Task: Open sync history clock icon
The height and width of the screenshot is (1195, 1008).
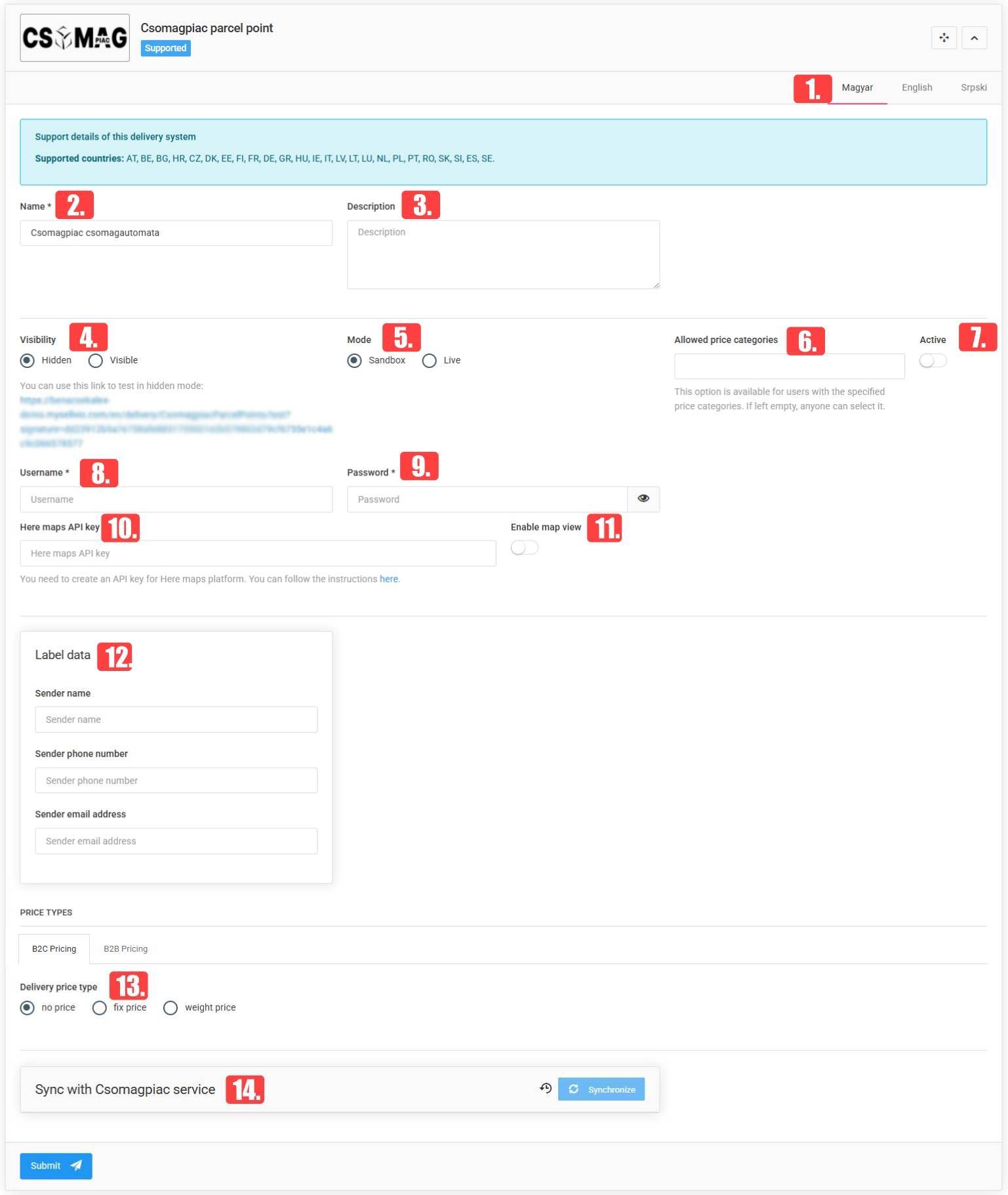Action: coord(546,1089)
